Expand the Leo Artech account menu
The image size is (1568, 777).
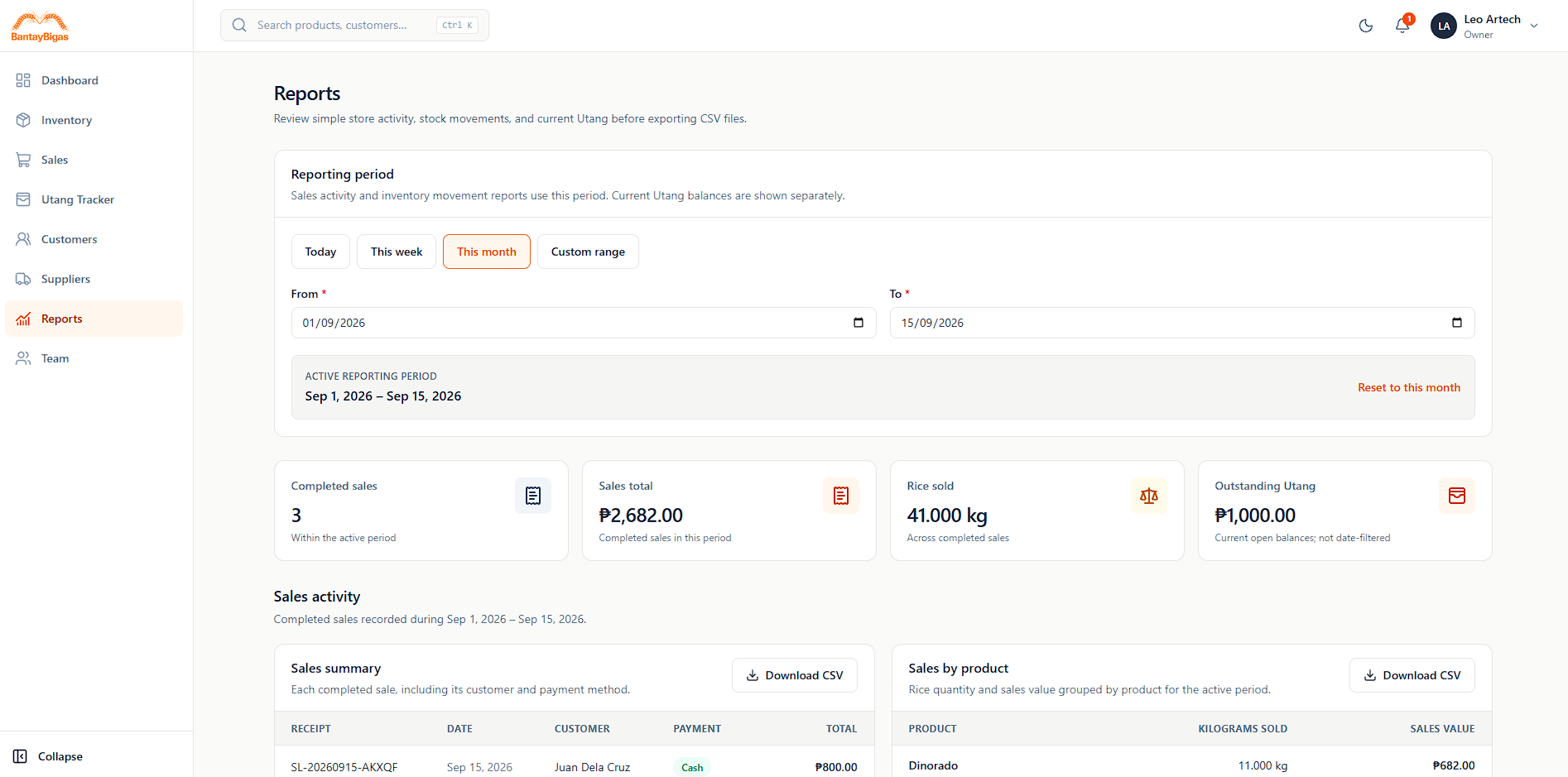[x=1534, y=26]
